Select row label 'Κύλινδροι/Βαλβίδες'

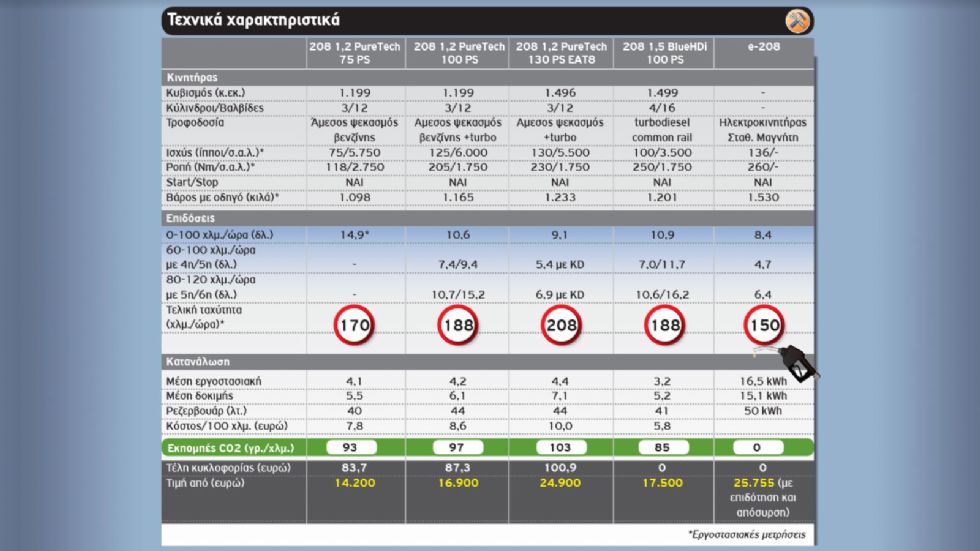(x=214, y=107)
